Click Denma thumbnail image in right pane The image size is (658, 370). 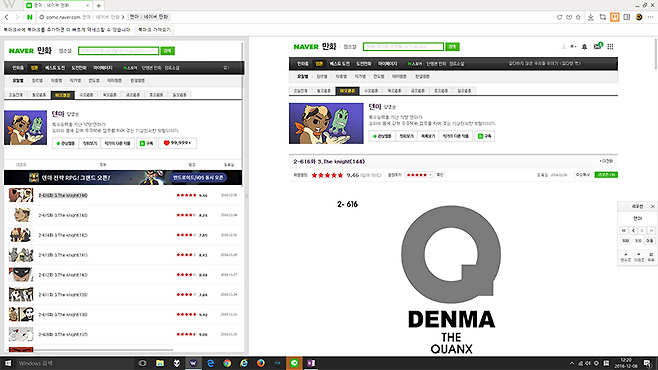(x=326, y=123)
